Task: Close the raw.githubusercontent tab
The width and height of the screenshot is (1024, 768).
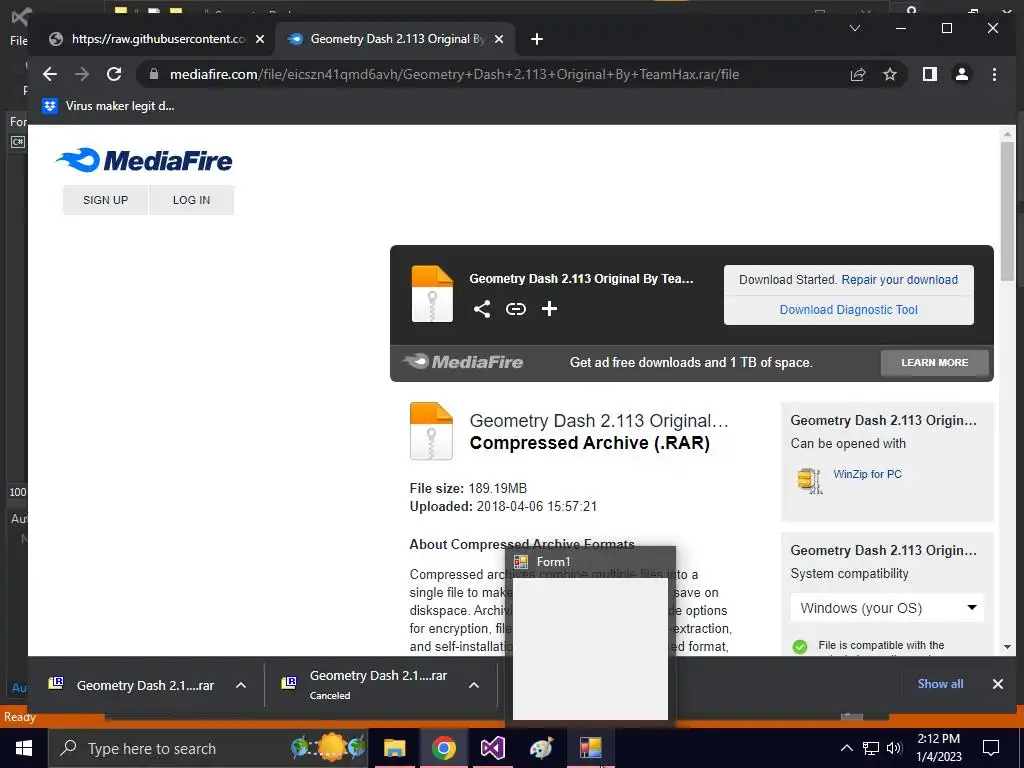Action: pyautogui.click(x=260, y=39)
